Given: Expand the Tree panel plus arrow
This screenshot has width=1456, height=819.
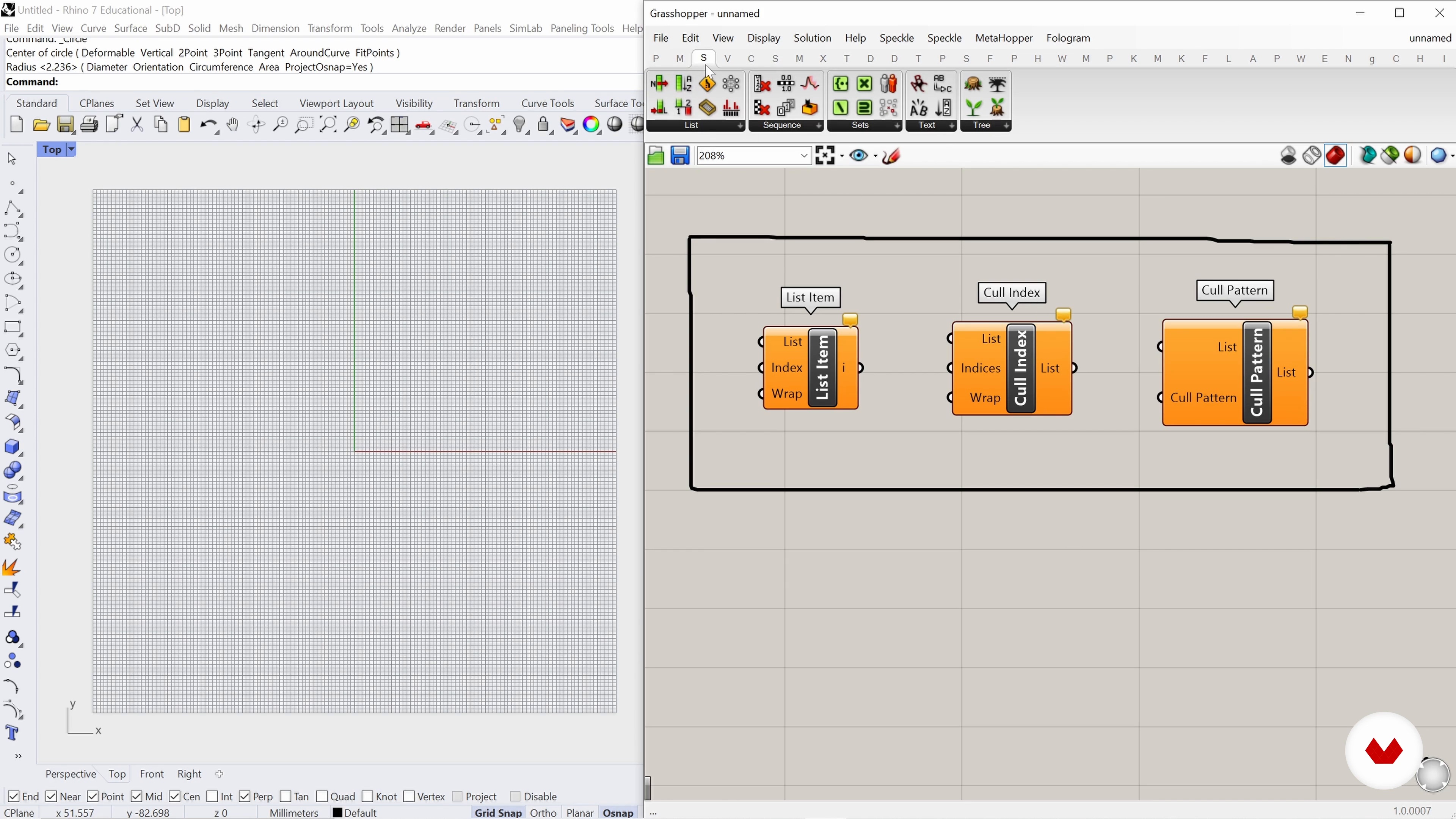Looking at the screenshot, I should [x=1007, y=126].
